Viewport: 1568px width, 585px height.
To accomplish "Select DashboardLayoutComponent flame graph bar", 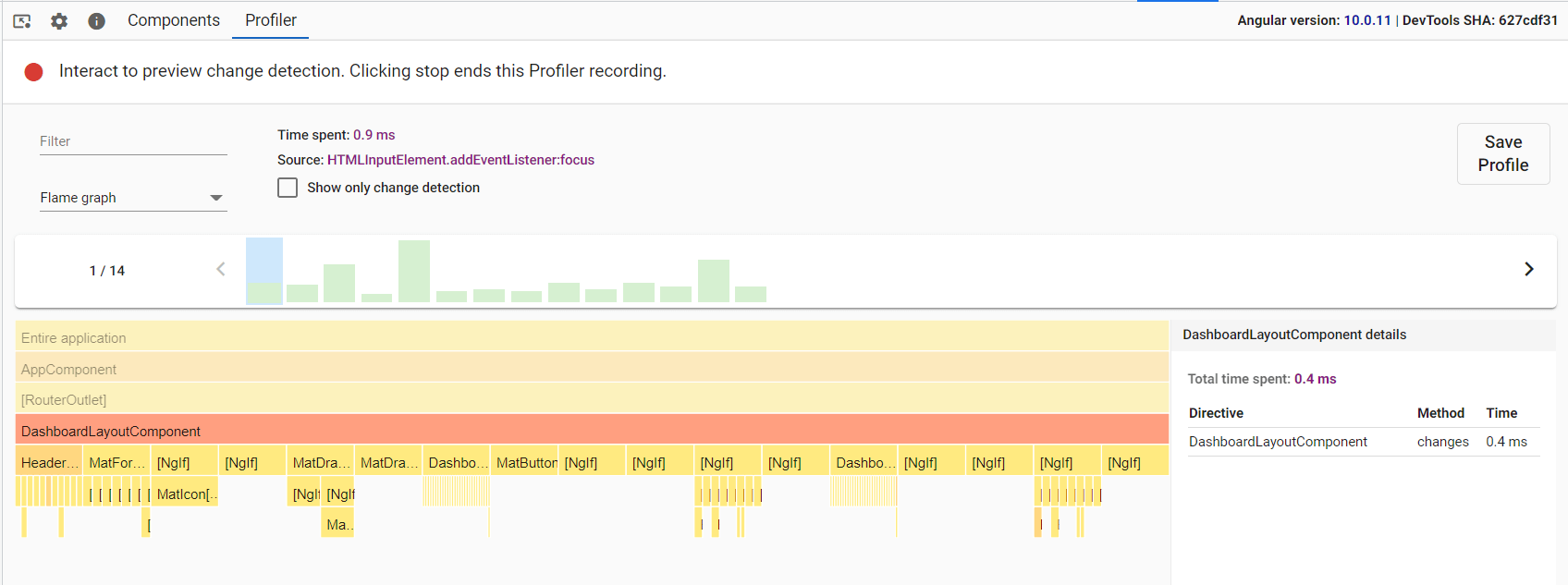I will [x=592, y=432].
